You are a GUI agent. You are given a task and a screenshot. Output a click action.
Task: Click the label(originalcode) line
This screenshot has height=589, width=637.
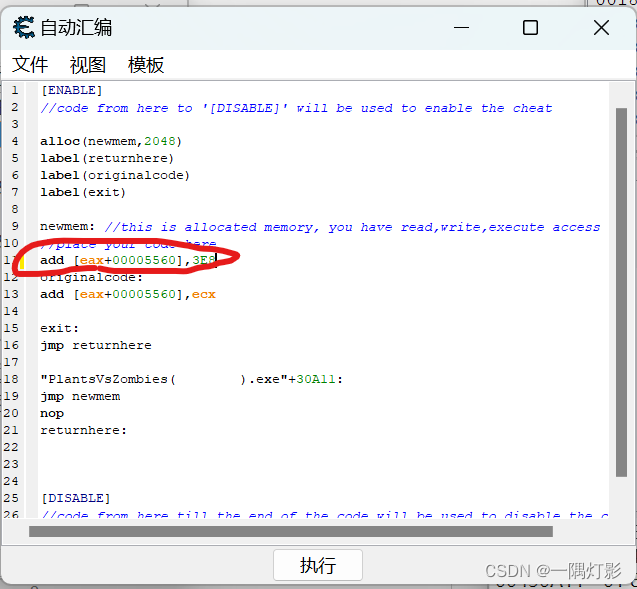coord(115,175)
